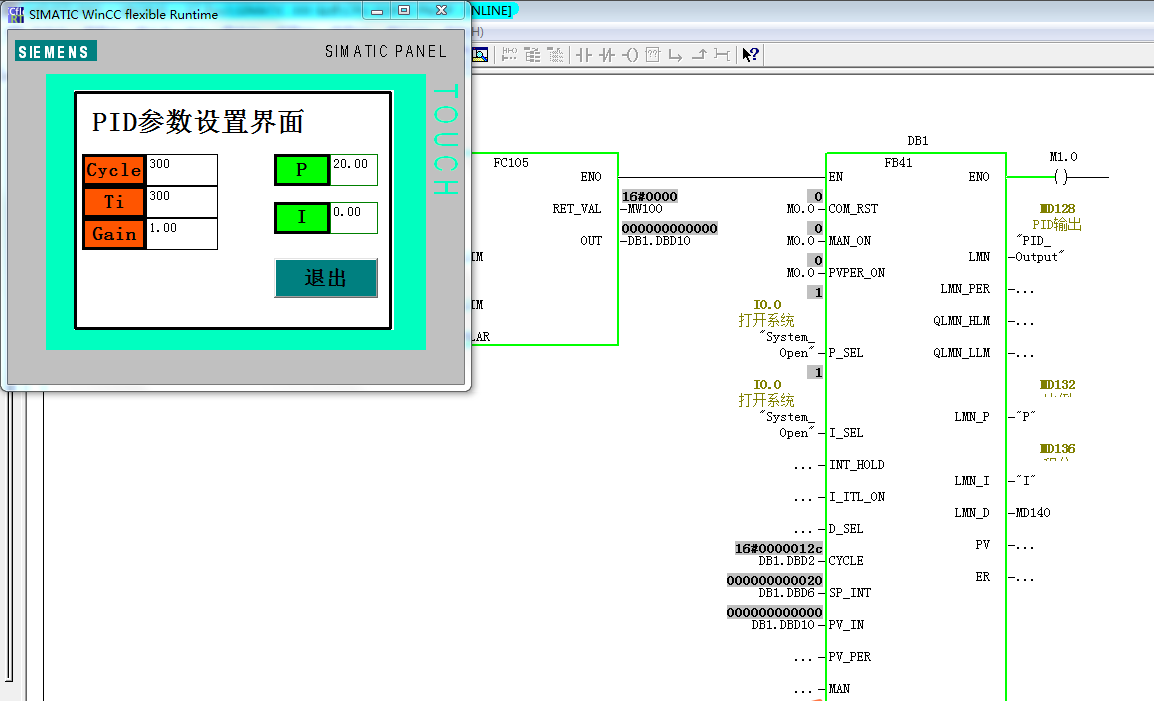Click the dotted block tree toolbar icon

click(556, 54)
